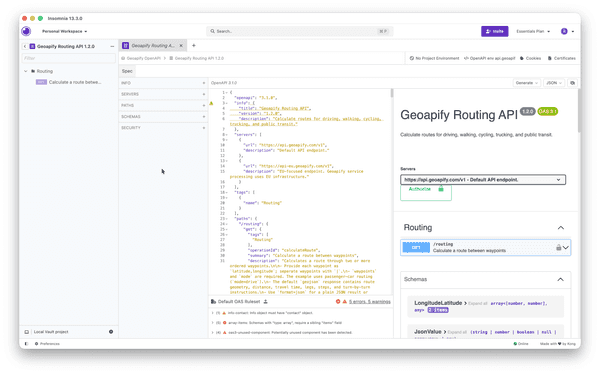The width and height of the screenshot is (600, 374).
Task: Click the preview pane vertical scrollbar
Action: coord(579,111)
